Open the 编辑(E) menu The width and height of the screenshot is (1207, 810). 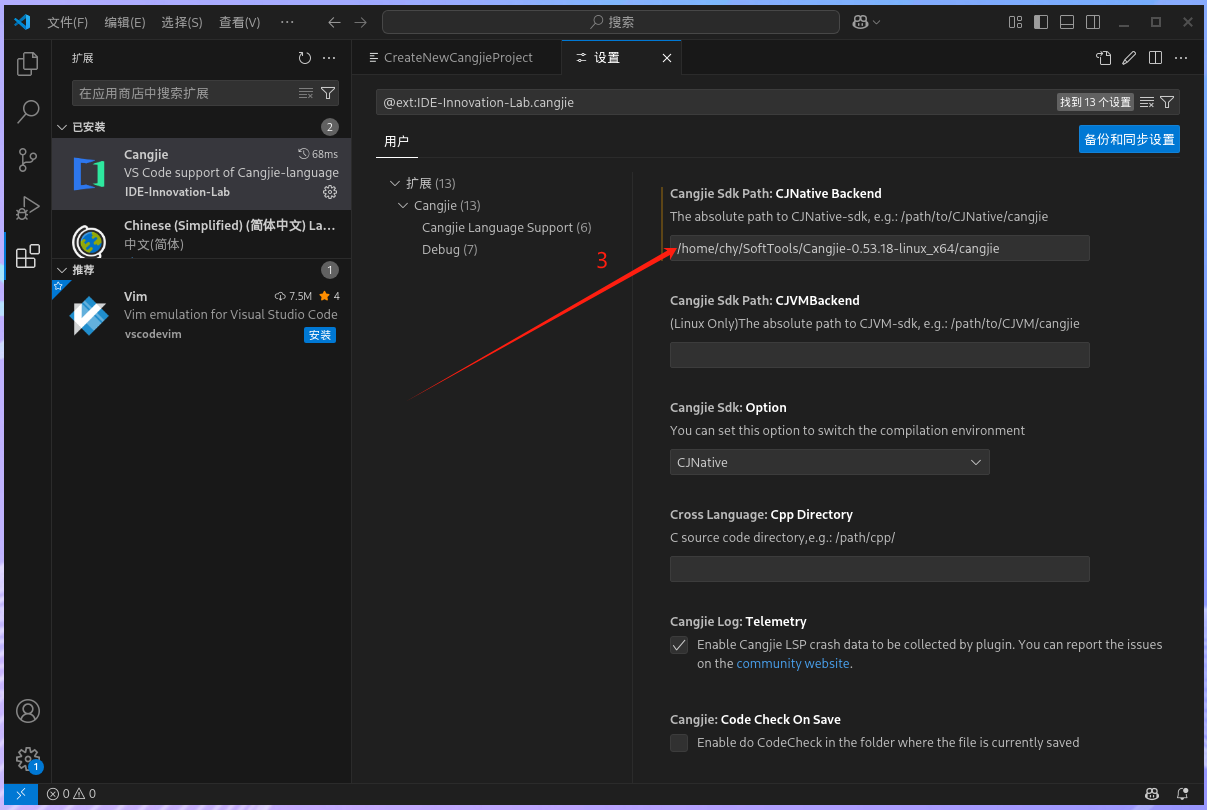pyautogui.click(x=125, y=22)
